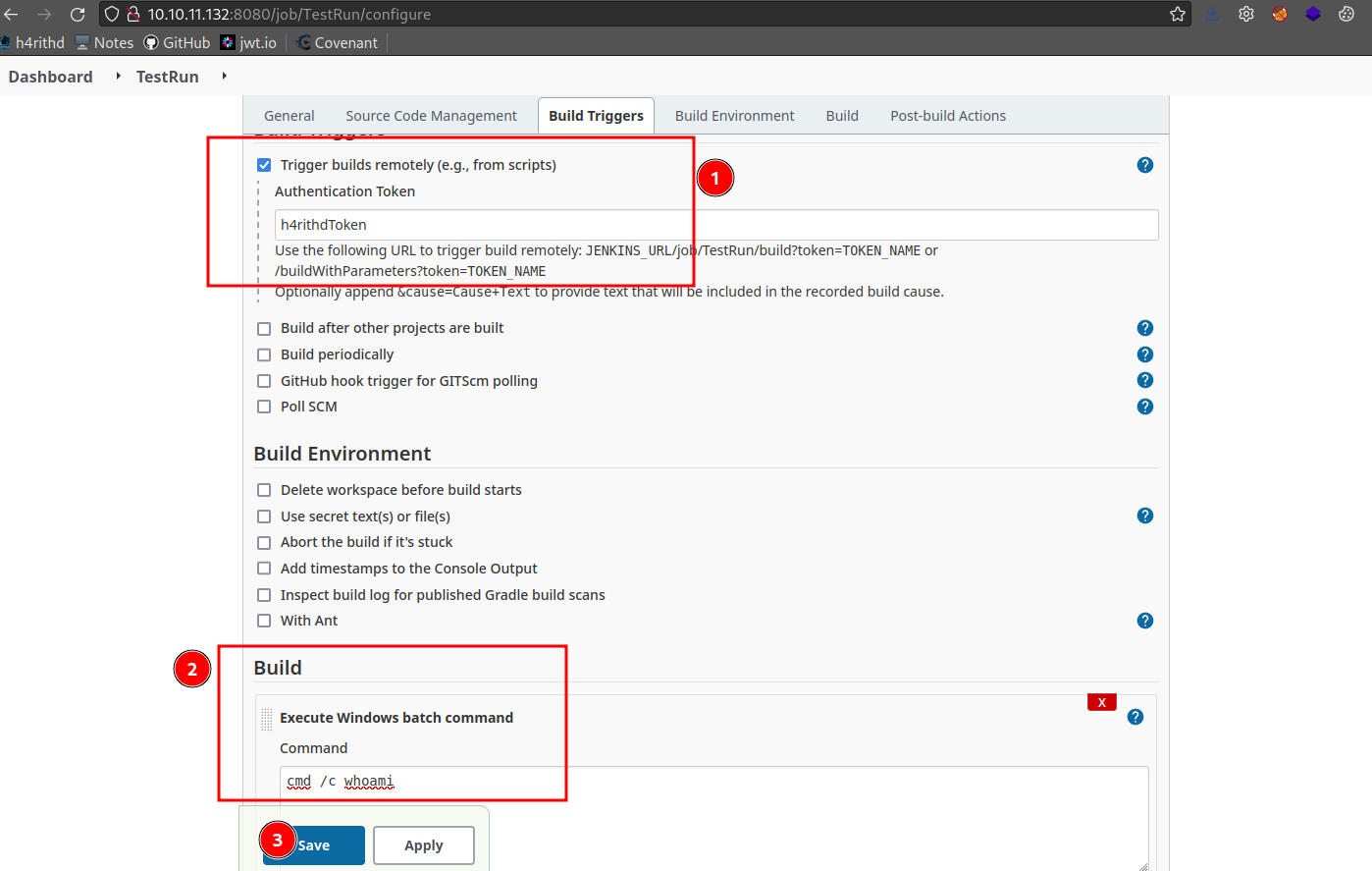
Task: Go forward in browser history
Action: [44, 14]
